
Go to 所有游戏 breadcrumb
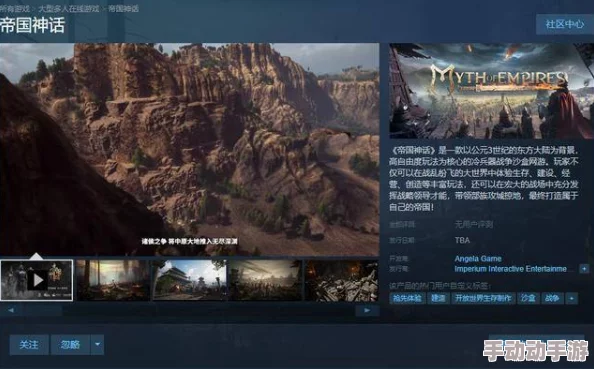15,8
